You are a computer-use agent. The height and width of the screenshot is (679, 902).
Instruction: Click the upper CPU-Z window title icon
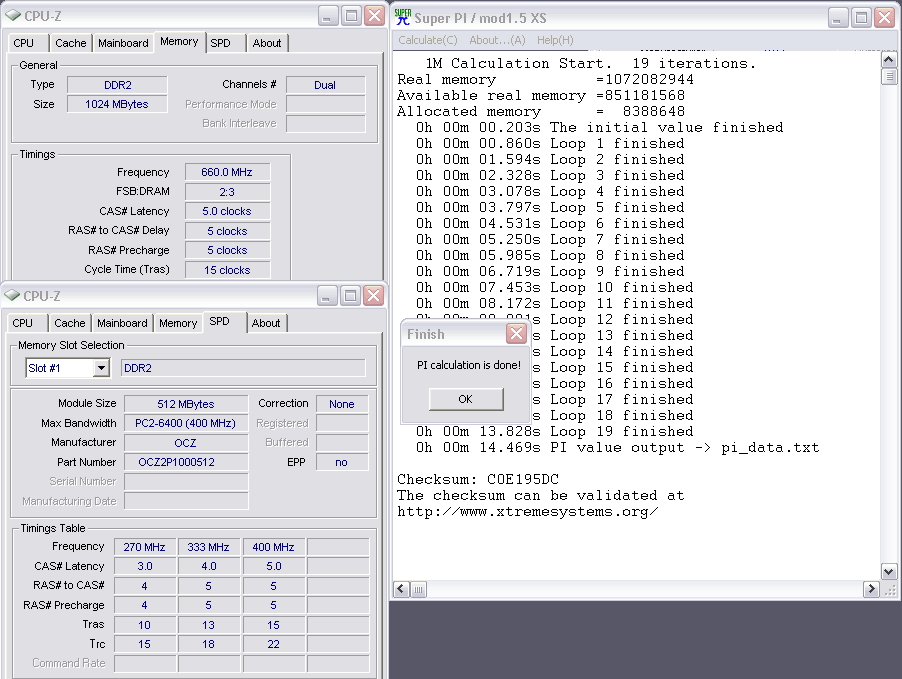click(12, 16)
